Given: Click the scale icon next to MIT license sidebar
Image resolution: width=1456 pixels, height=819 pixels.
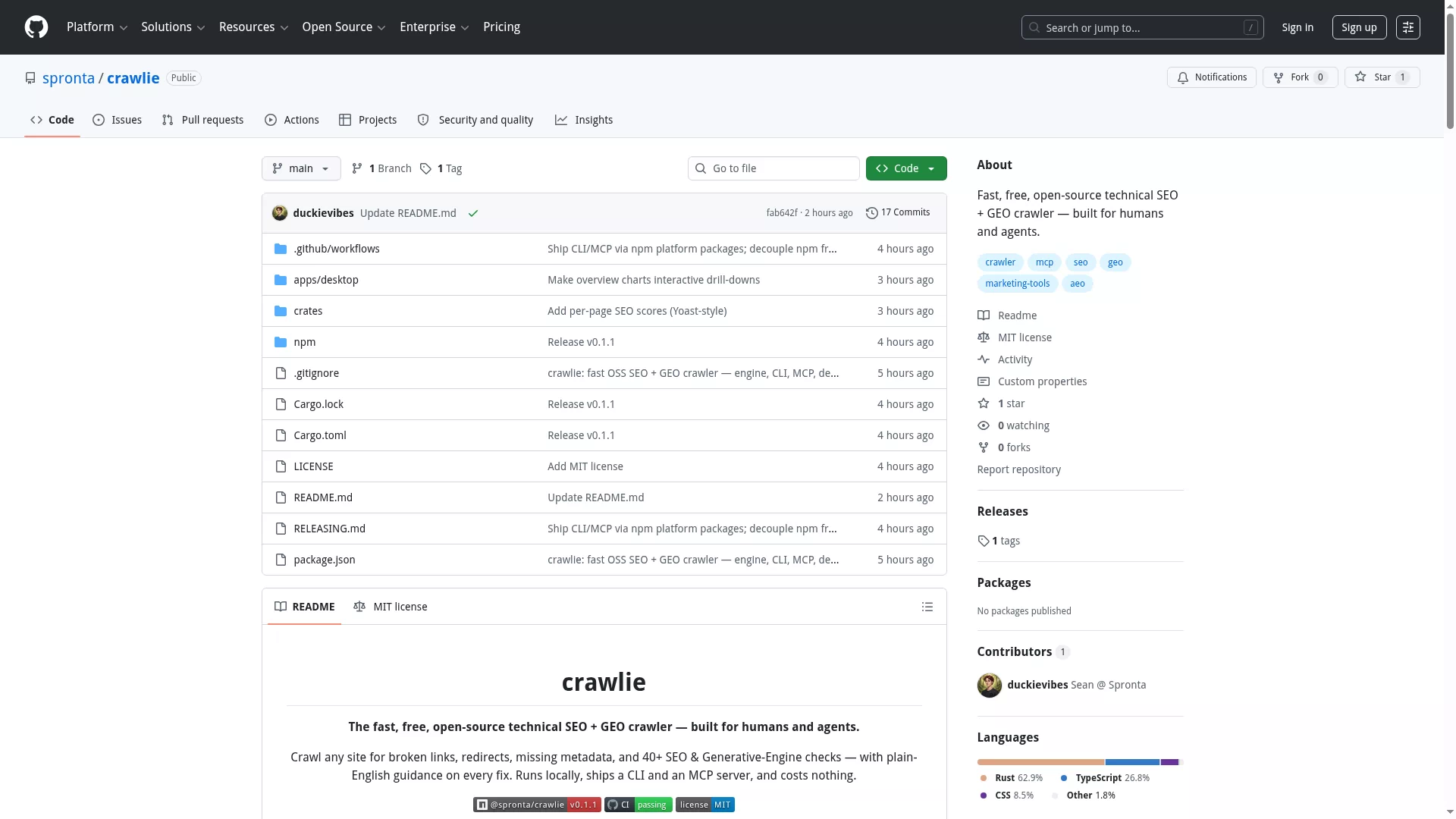Looking at the screenshot, I should pyautogui.click(x=984, y=337).
